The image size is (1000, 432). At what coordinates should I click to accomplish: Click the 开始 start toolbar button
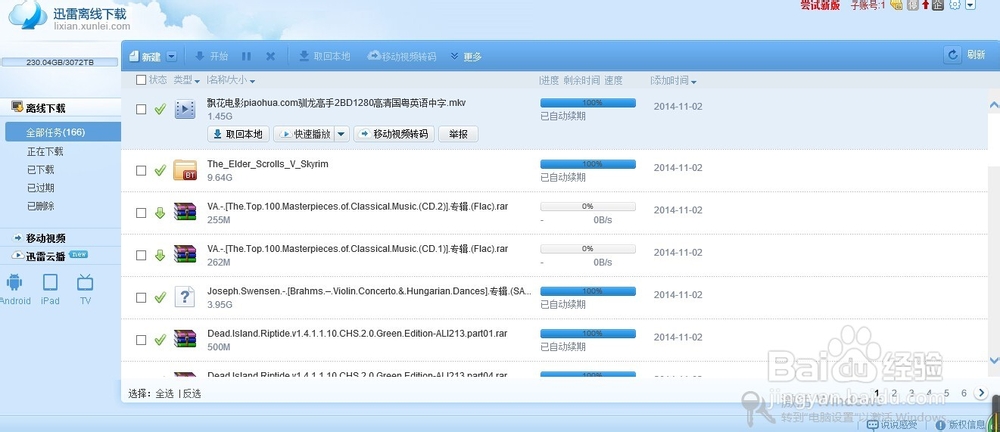pos(212,56)
